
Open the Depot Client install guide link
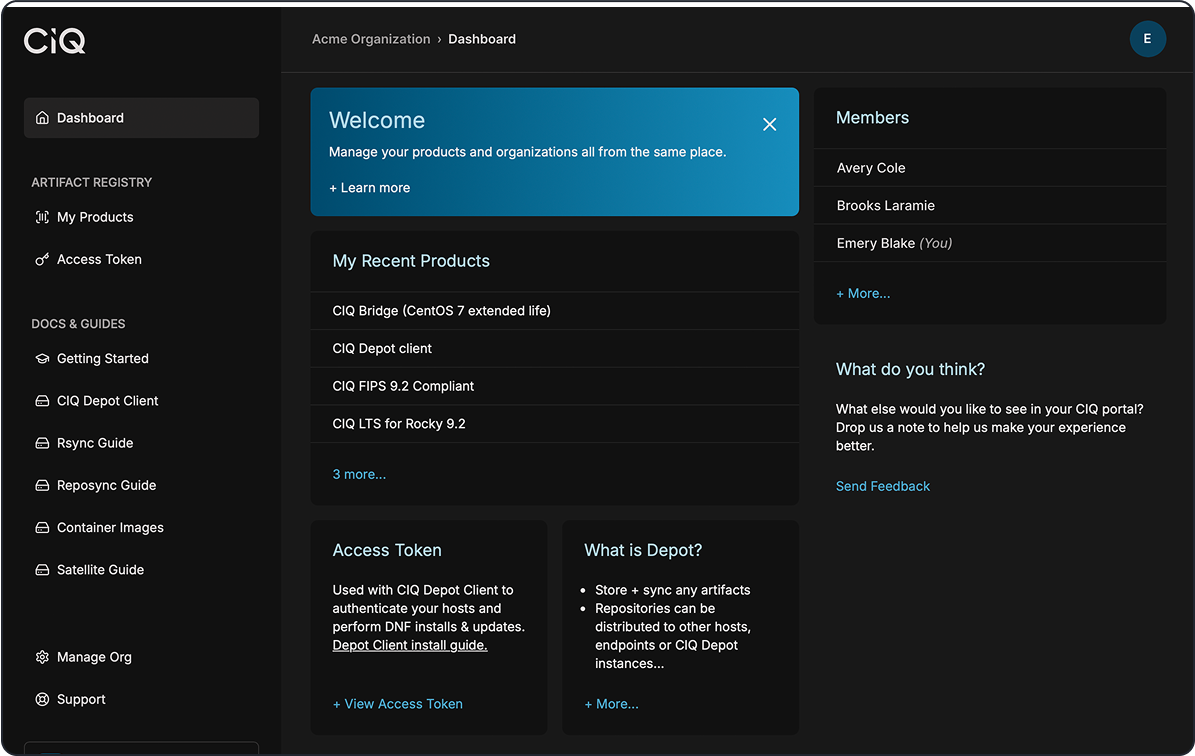410,645
